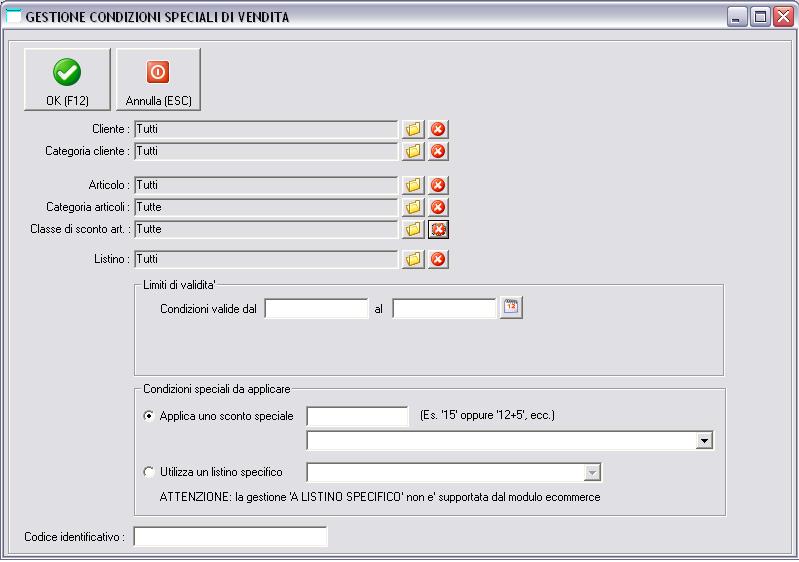Click the ATTENZIONE ecommerce warning text

coord(380,497)
